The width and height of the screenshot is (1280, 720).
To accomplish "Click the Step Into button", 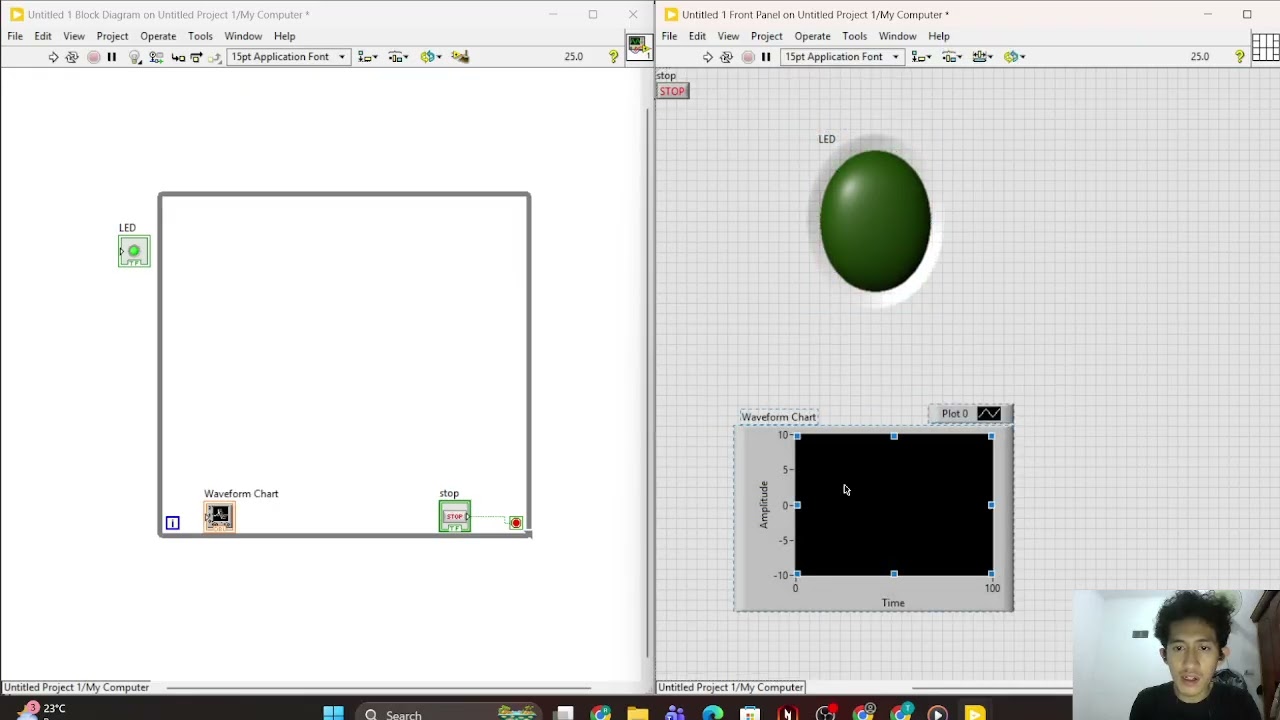I will (178, 57).
